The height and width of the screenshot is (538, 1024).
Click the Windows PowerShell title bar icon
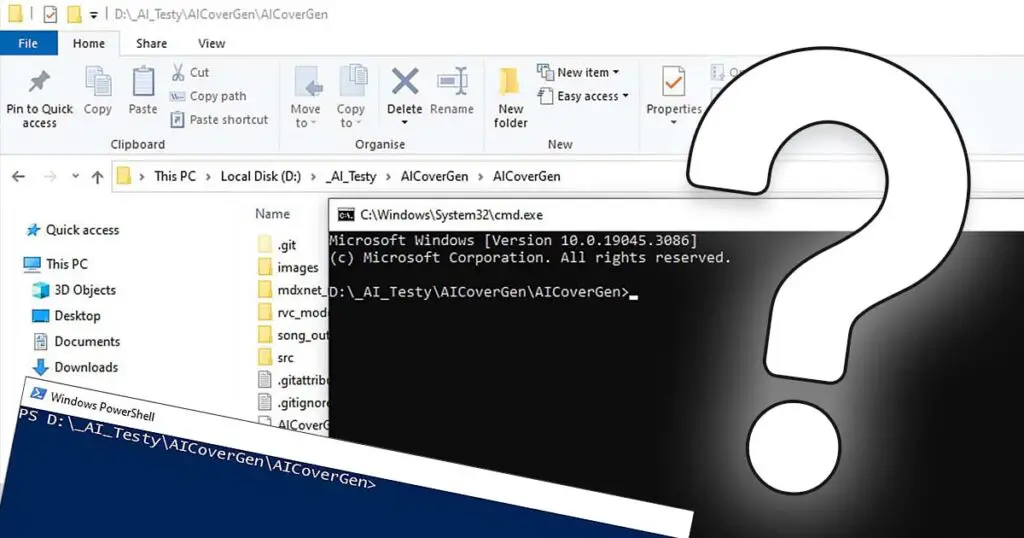[38, 393]
